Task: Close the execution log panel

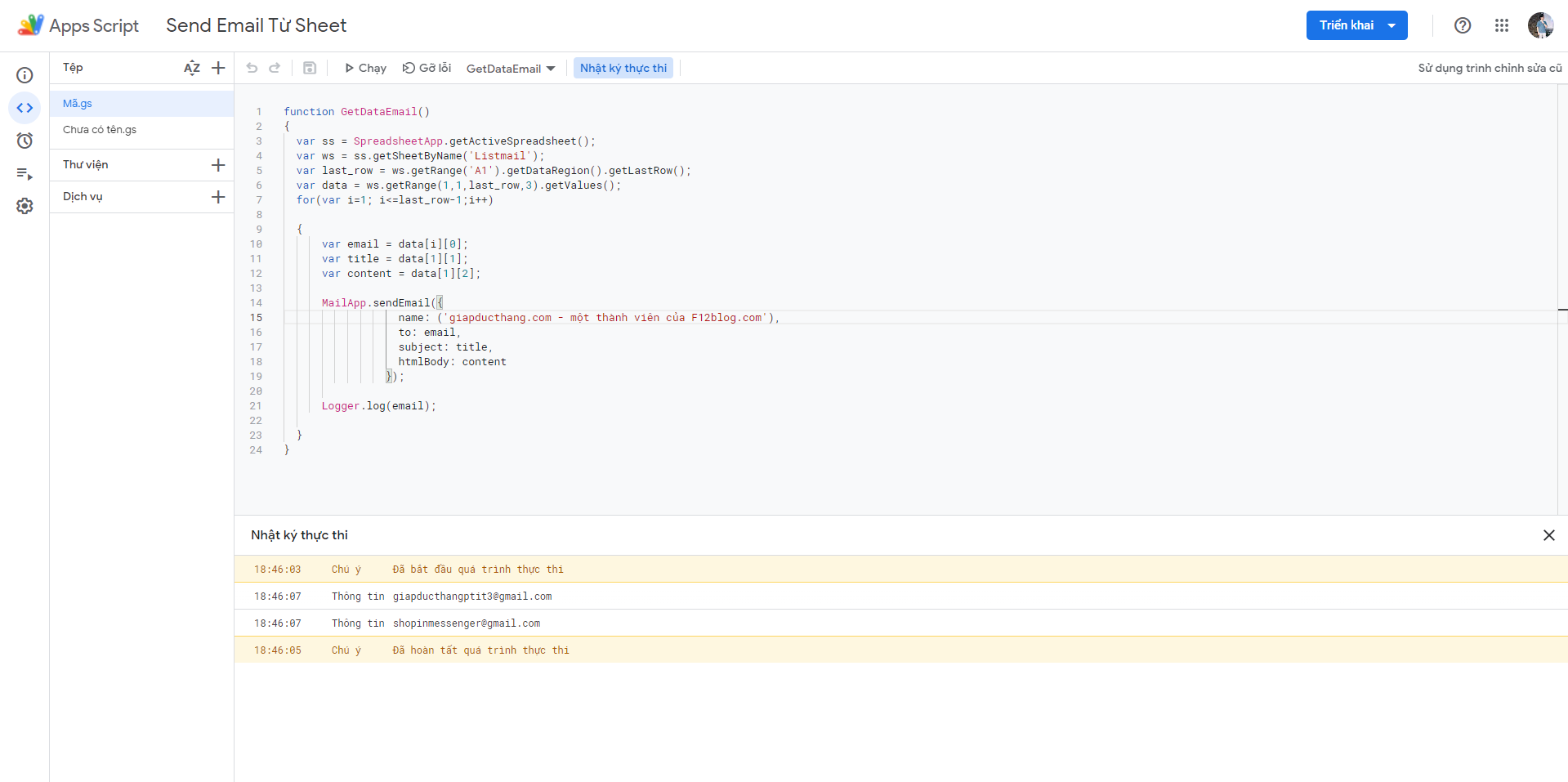Action: (1548, 535)
